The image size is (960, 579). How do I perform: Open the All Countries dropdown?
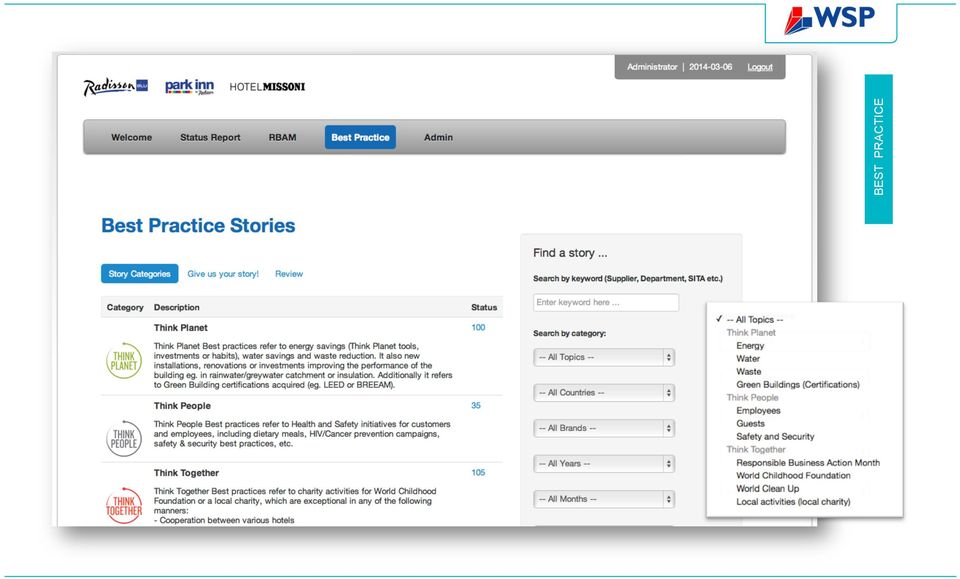(x=604, y=393)
